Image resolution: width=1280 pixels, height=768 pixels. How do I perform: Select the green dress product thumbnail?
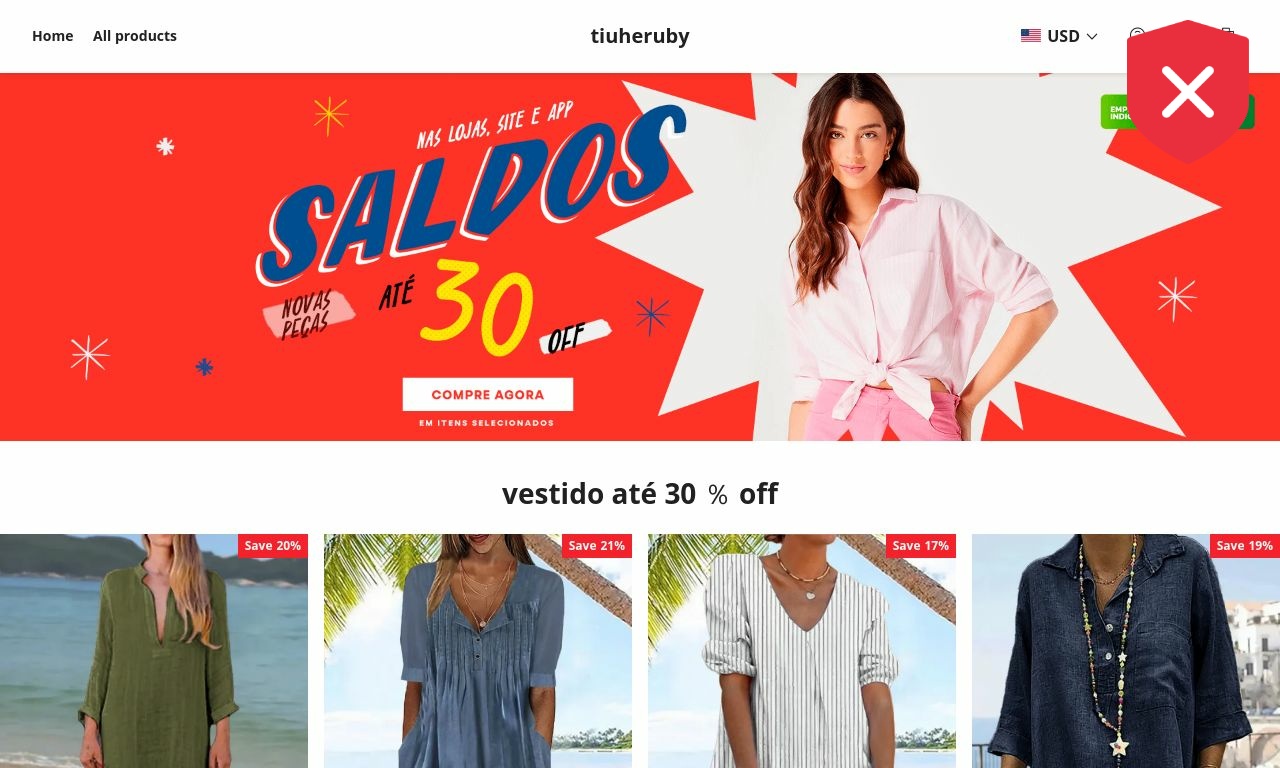pyautogui.click(x=154, y=651)
